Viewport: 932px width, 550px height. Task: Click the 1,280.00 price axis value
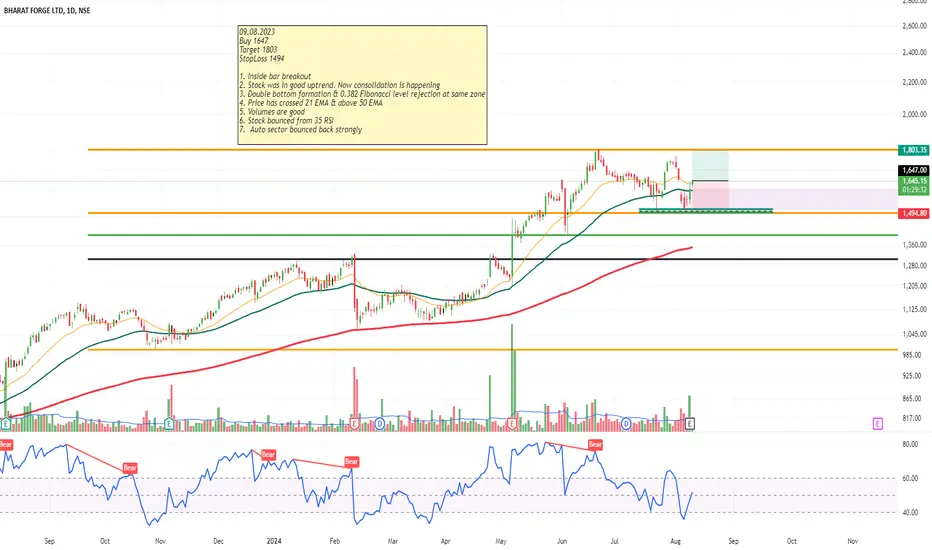pos(915,265)
